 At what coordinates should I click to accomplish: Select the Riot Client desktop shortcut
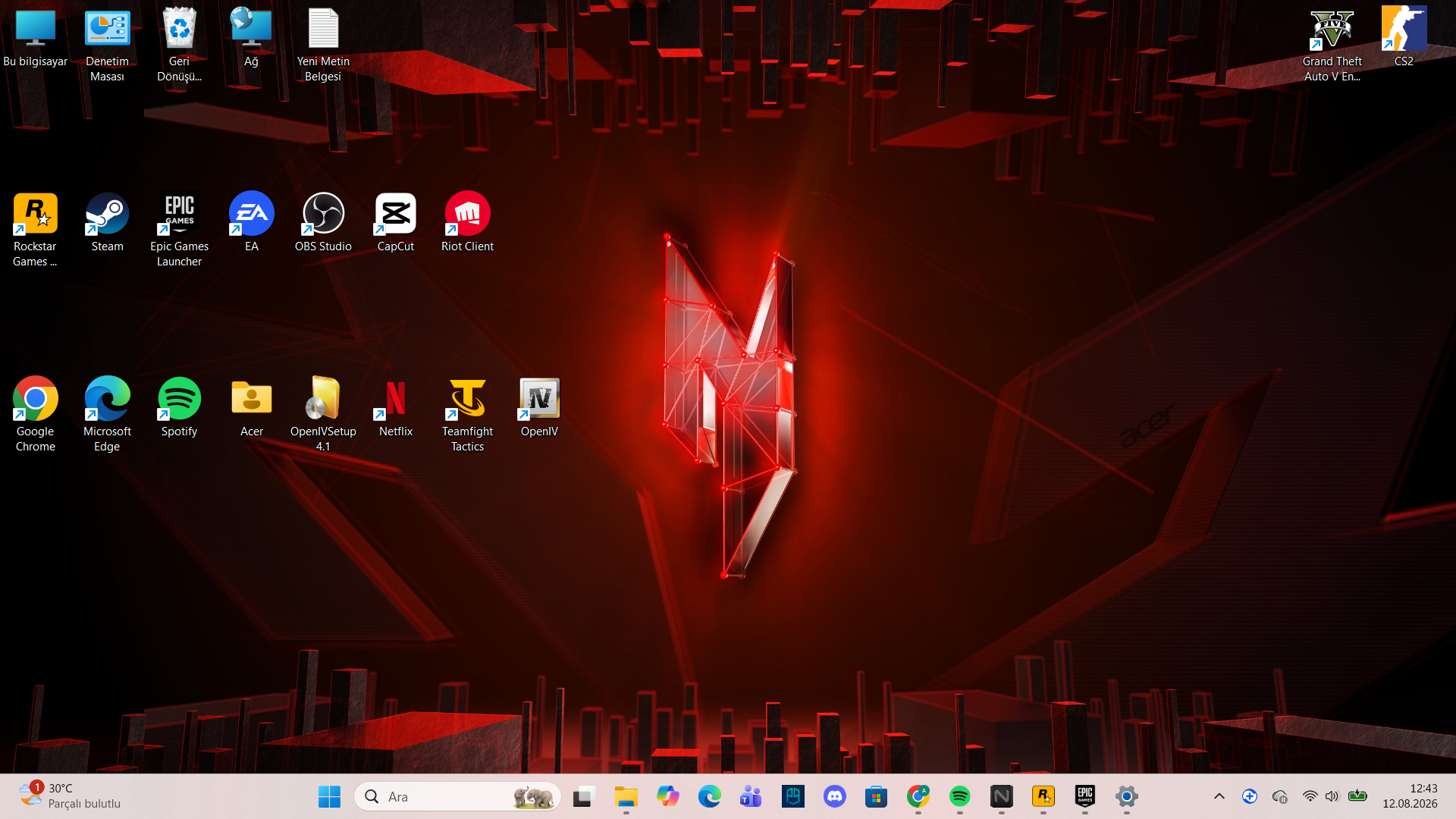pos(467,223)
